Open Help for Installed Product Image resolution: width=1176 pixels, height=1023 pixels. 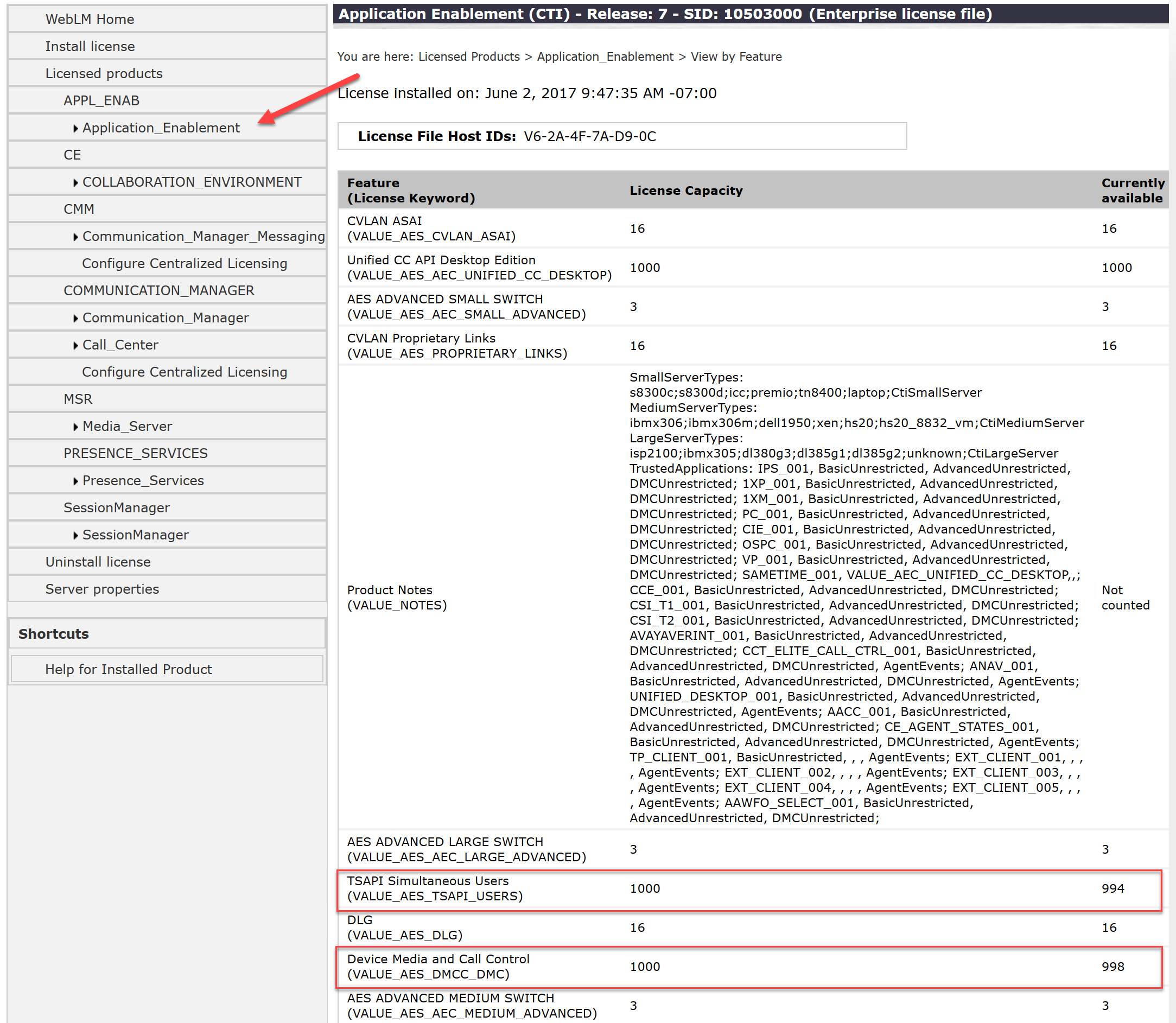point(129,669)
